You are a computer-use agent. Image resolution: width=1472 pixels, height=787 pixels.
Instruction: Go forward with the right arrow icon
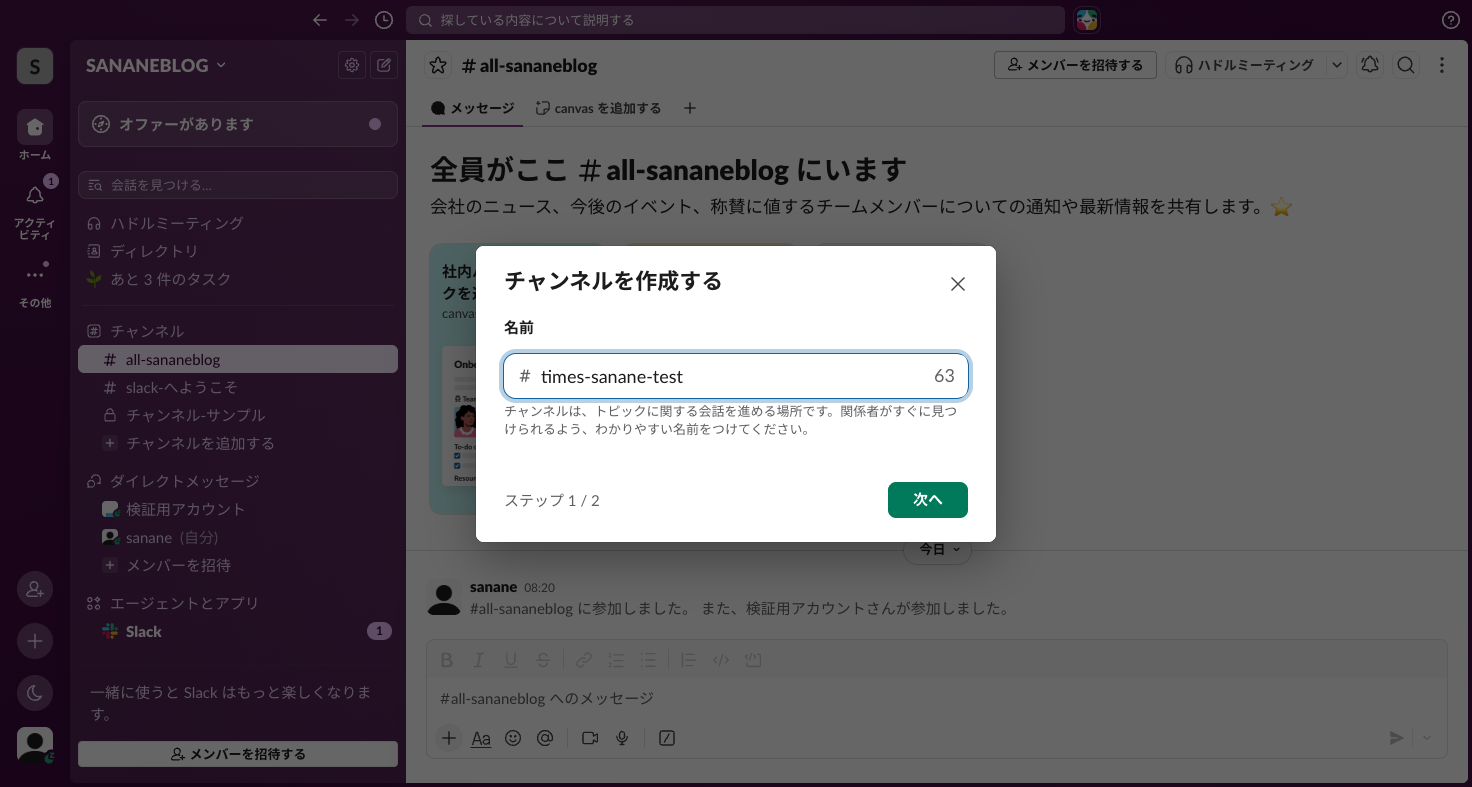coord(351,20)
